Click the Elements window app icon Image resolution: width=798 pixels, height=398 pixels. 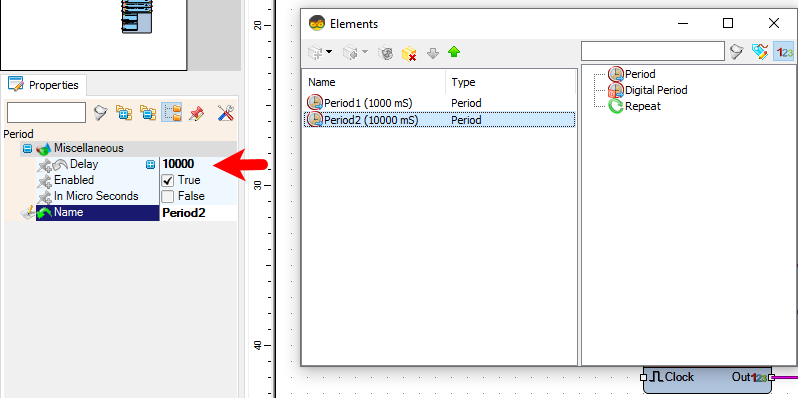(x=317, y=23)
